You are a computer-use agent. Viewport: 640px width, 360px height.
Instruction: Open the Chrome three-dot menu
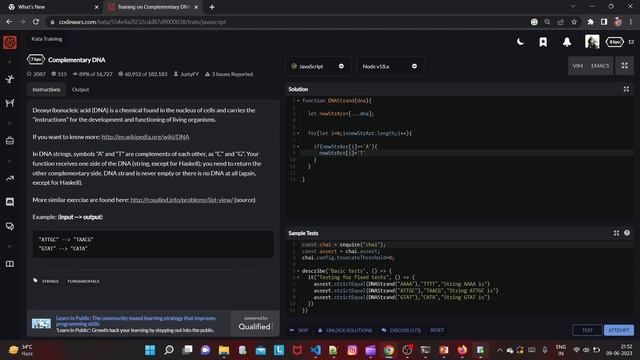point(631,22)
